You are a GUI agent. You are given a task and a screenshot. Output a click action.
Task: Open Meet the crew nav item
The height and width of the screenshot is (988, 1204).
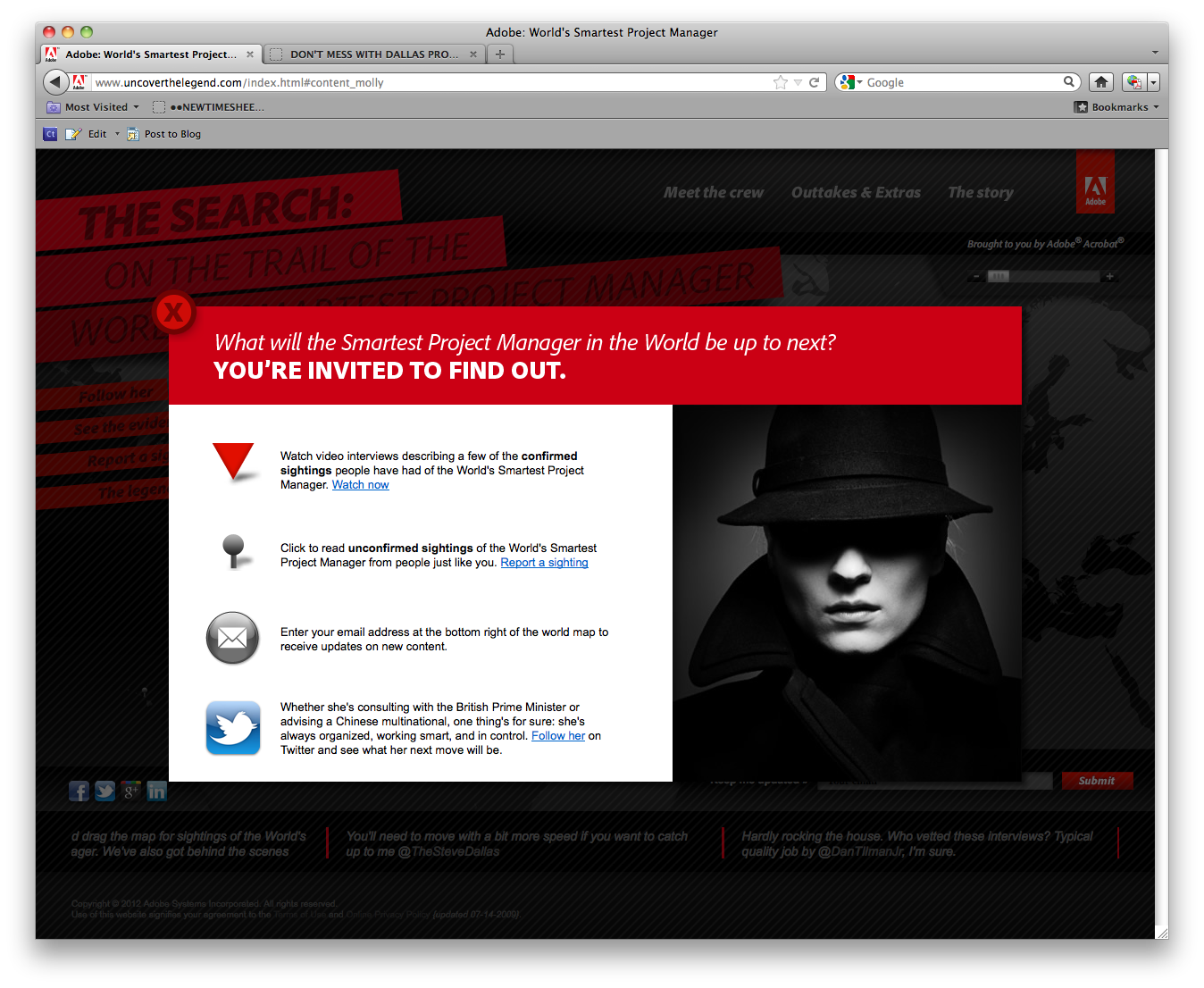(x=714, y=192)
